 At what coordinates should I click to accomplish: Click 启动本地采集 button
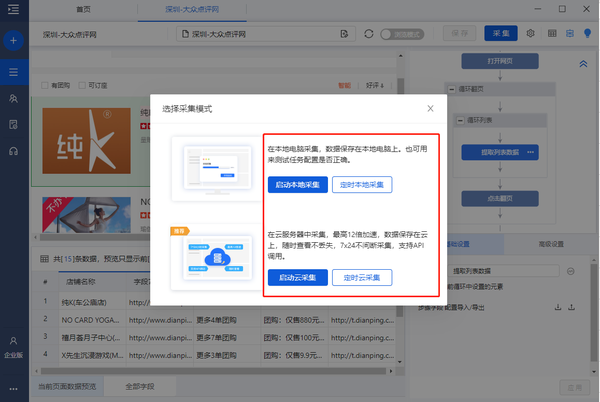pos(298,185)
